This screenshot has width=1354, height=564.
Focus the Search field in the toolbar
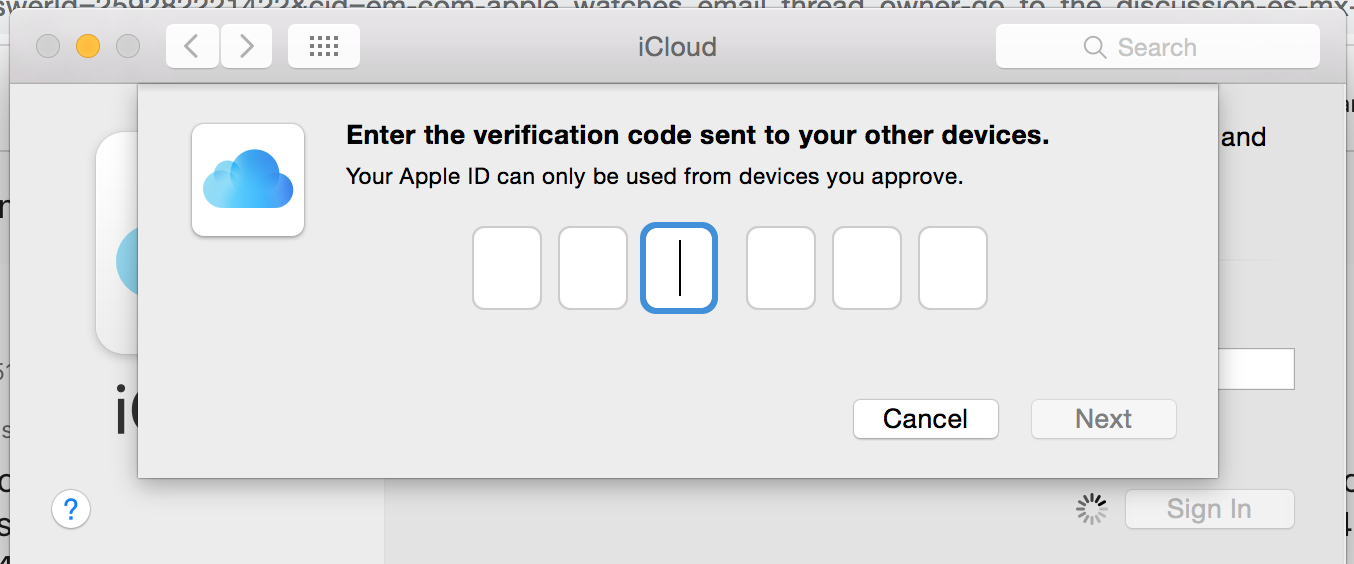click(x=1157, y=47)
